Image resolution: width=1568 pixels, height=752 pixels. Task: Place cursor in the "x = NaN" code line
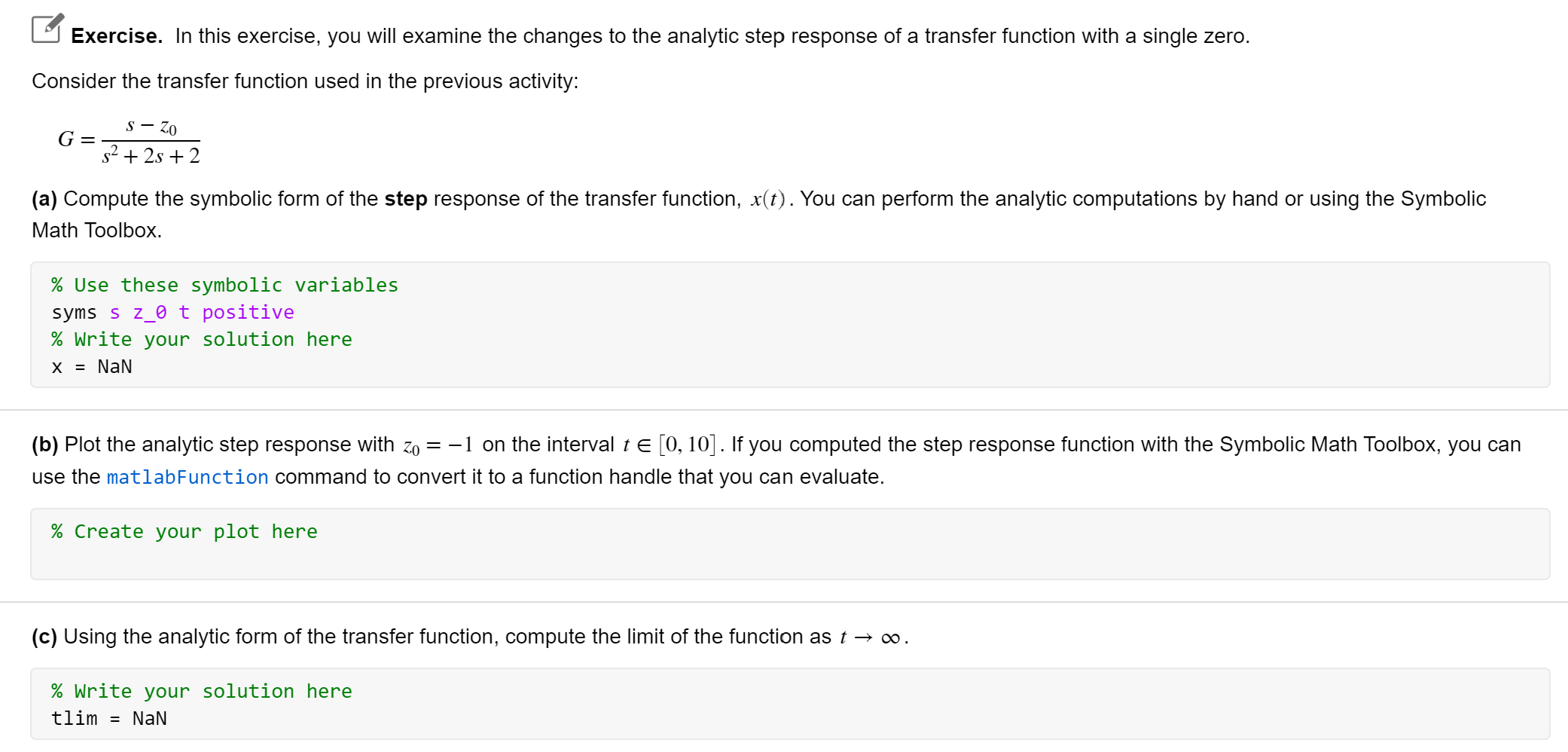pyautogui.click(x=92, y=367)
